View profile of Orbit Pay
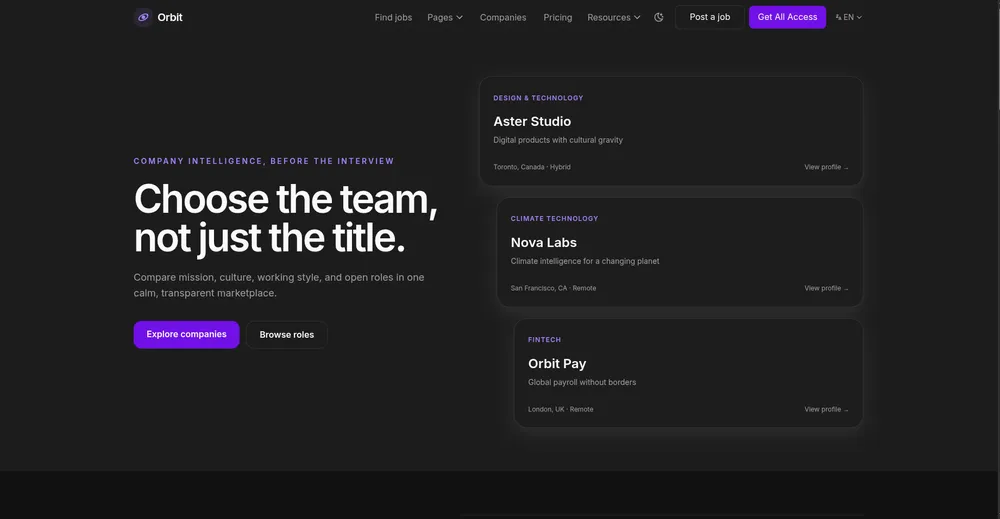This screenshot has height=519, width=1000. [826, 409]
